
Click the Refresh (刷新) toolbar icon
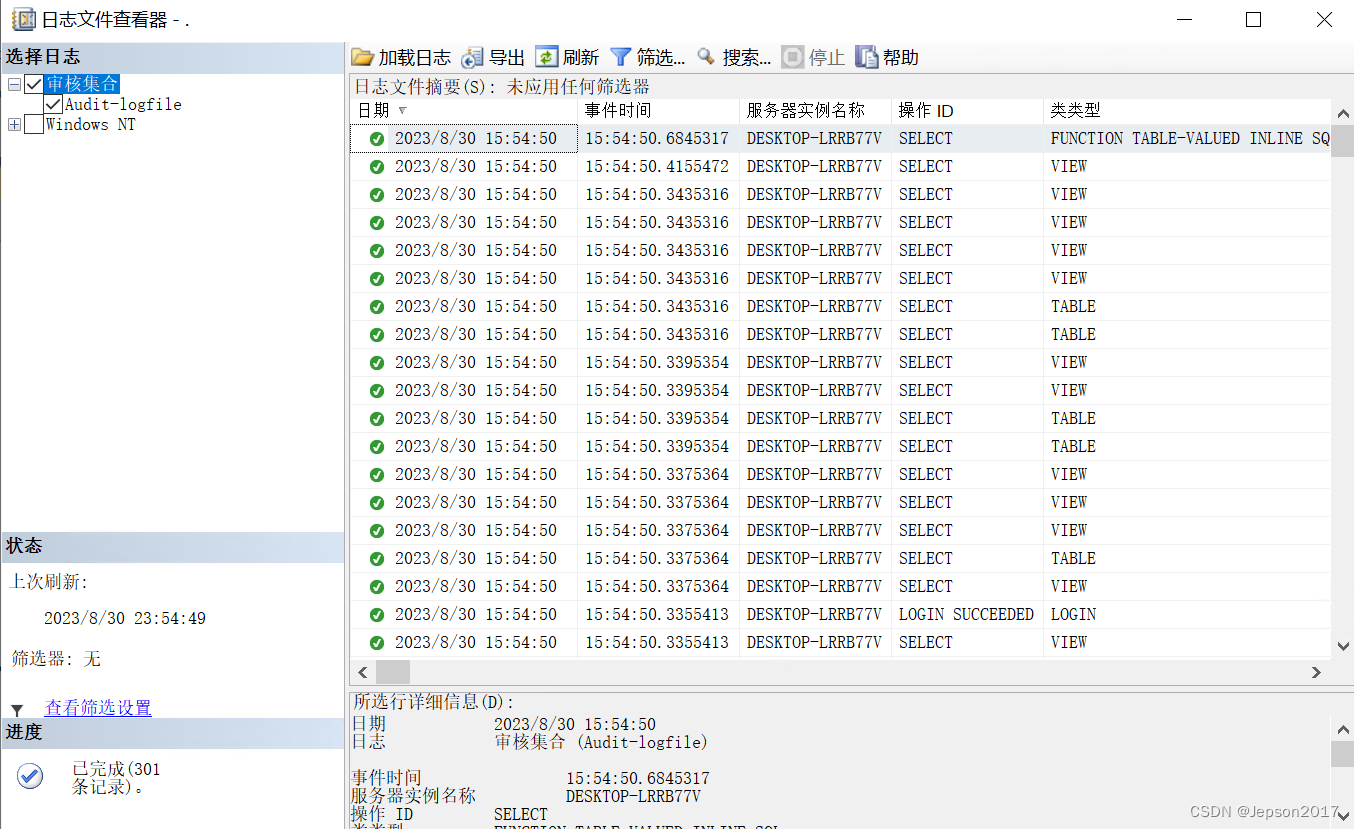click(x=547, y=57)
